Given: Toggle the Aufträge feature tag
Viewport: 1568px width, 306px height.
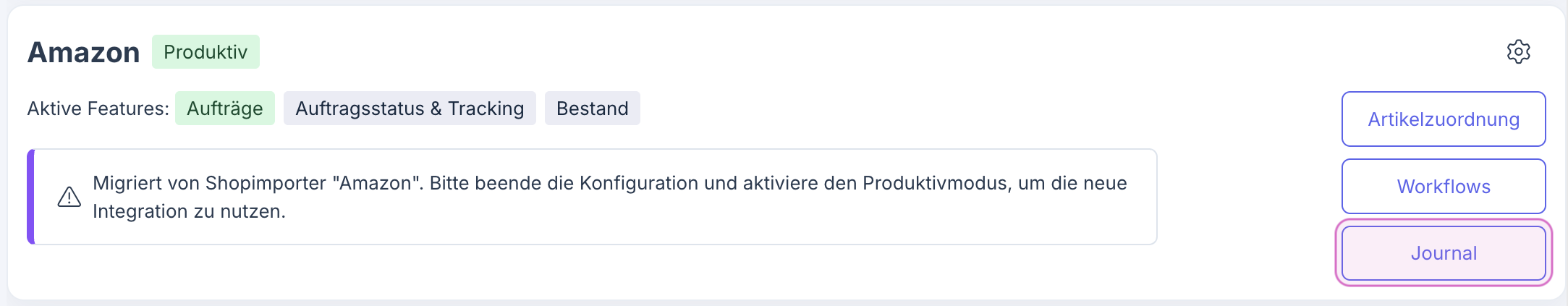Looking at the screenshot, I should pyautogui.click(x=224, y=109).
